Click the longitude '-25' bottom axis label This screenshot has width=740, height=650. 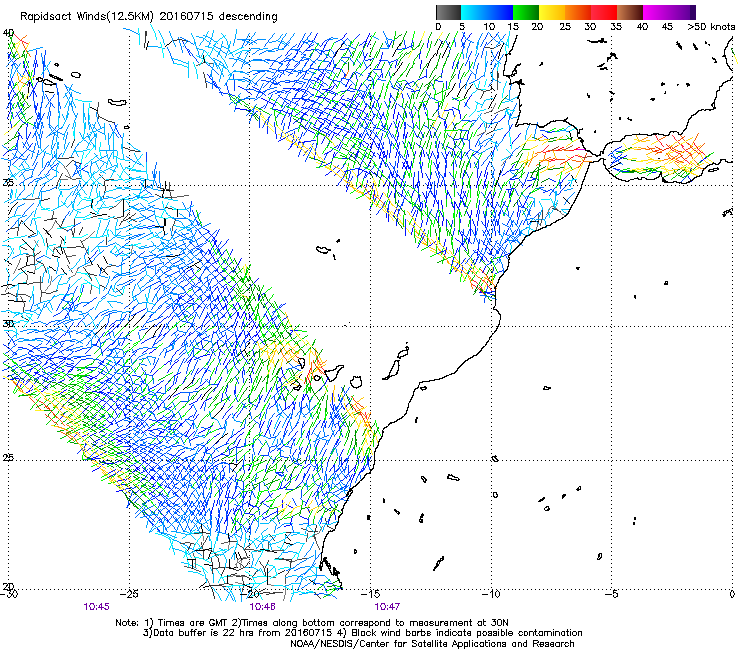pos(129,594)
